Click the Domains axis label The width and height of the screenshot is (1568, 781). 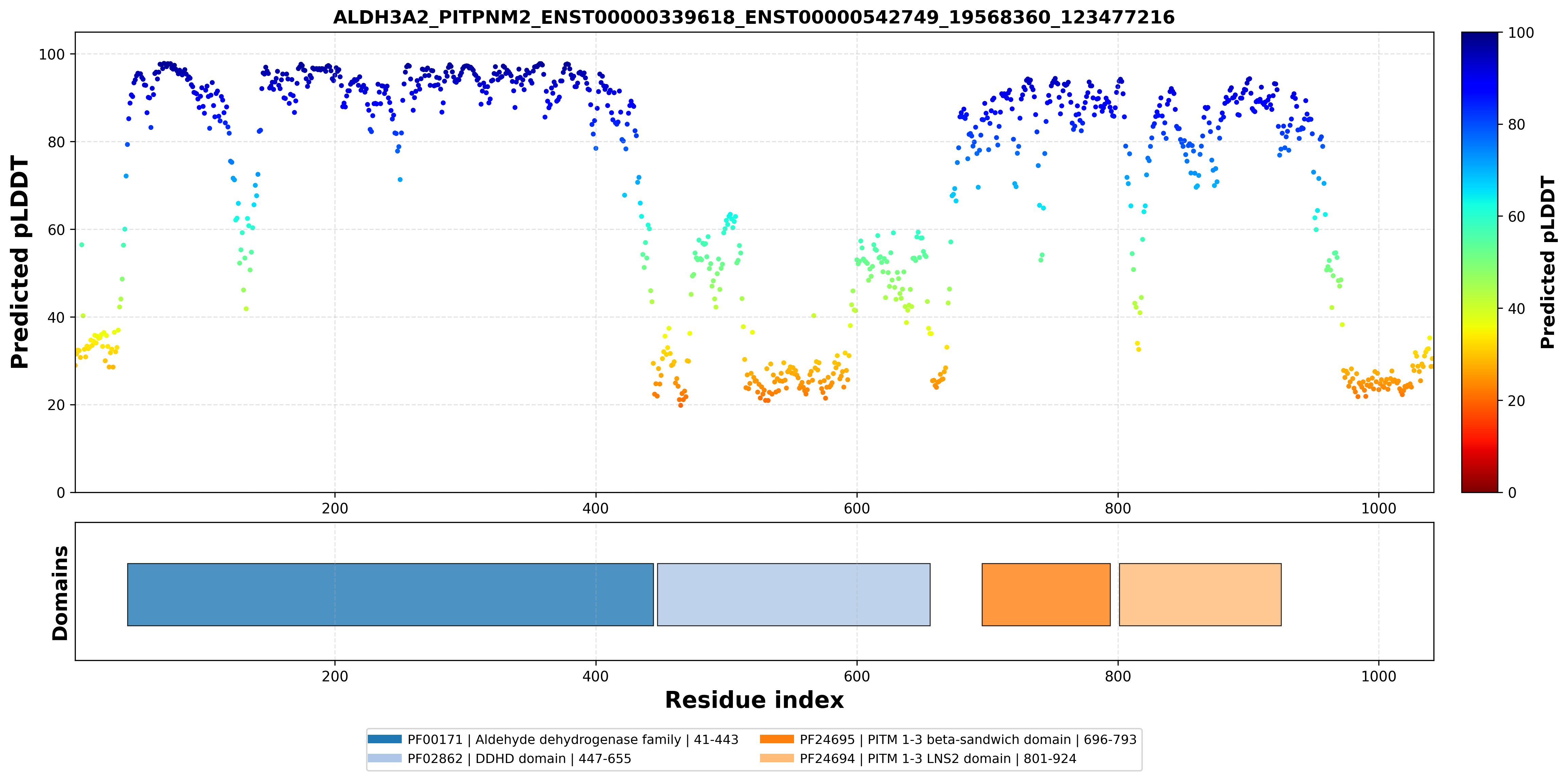[60, 593]
